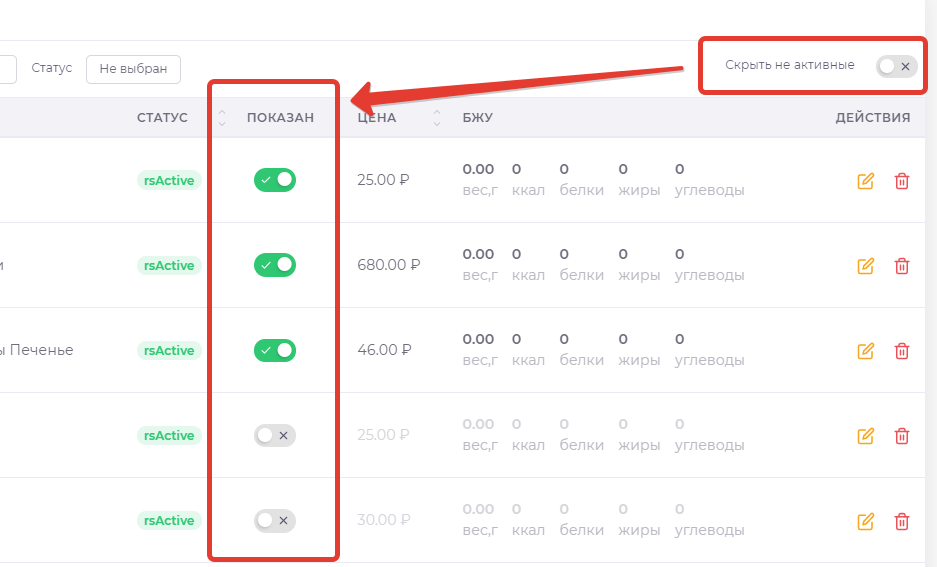Image resolution: width=937 pixels, height=567 pixels.
Task: Sort table by the Статус column arrows
Action: pyautogui.click(x=222, y=118)
